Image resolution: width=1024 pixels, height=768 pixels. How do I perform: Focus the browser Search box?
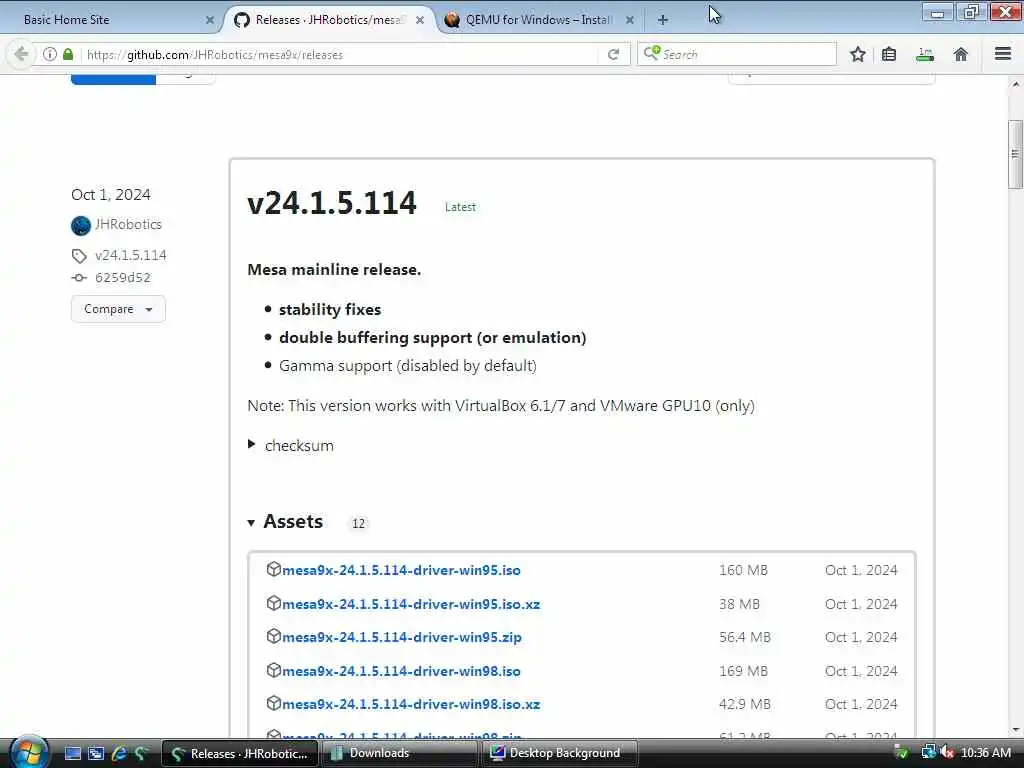coord(737,54)
